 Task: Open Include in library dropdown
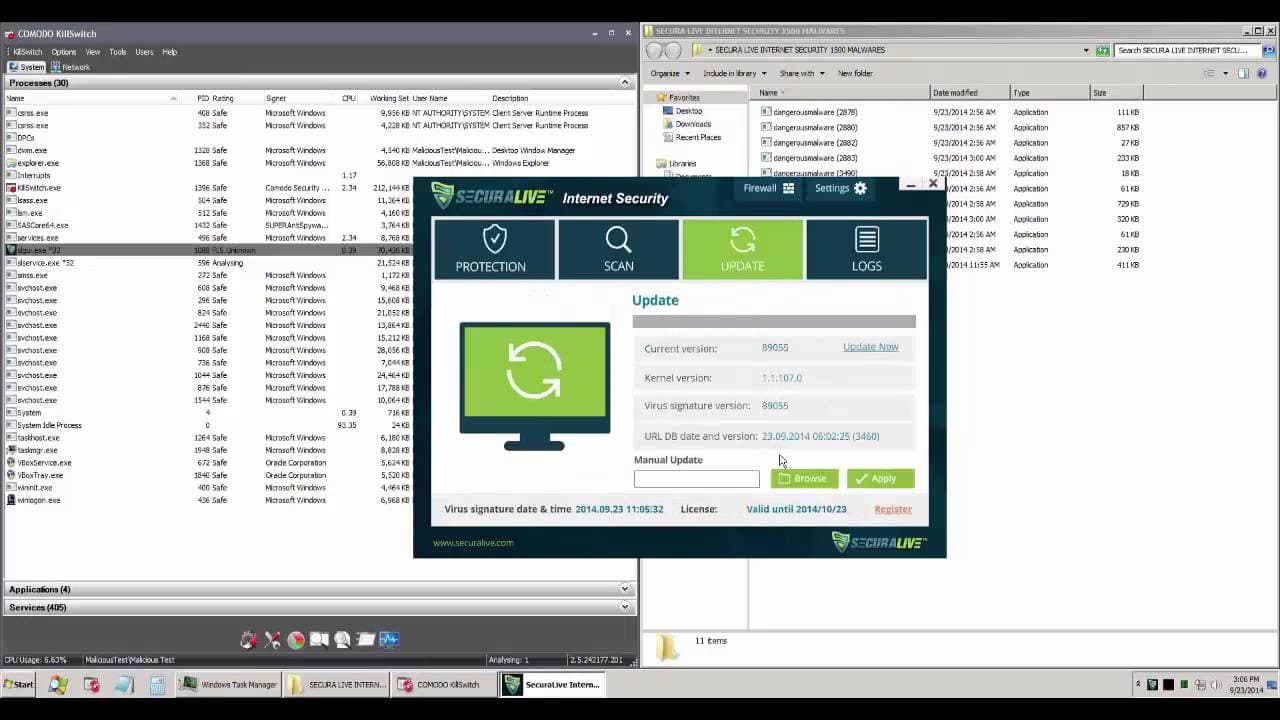click(735, 73)
